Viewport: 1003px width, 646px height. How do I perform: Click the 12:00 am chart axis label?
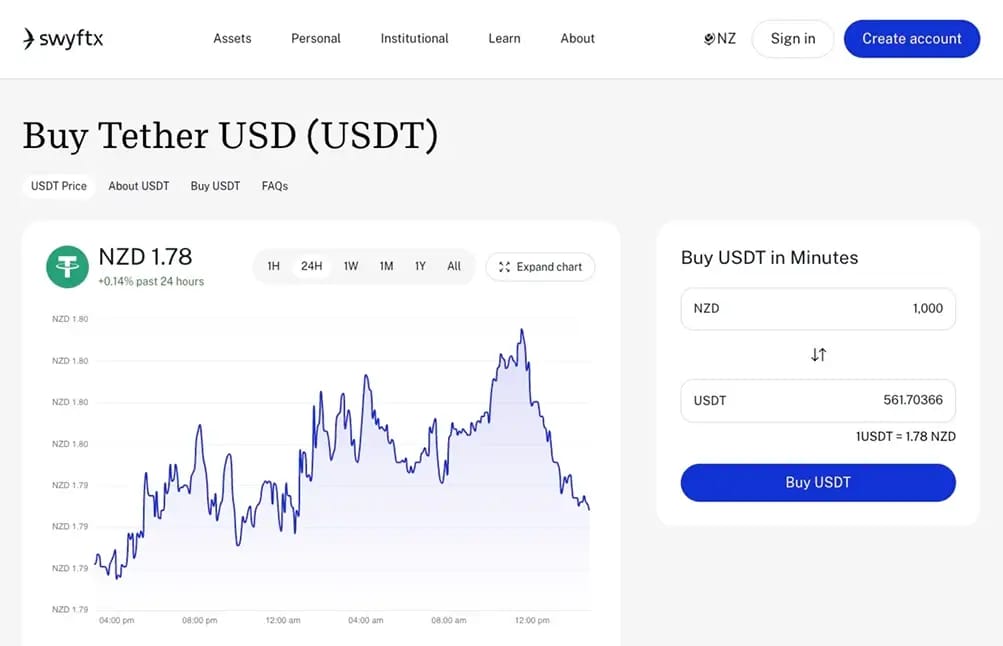[283, 620]
